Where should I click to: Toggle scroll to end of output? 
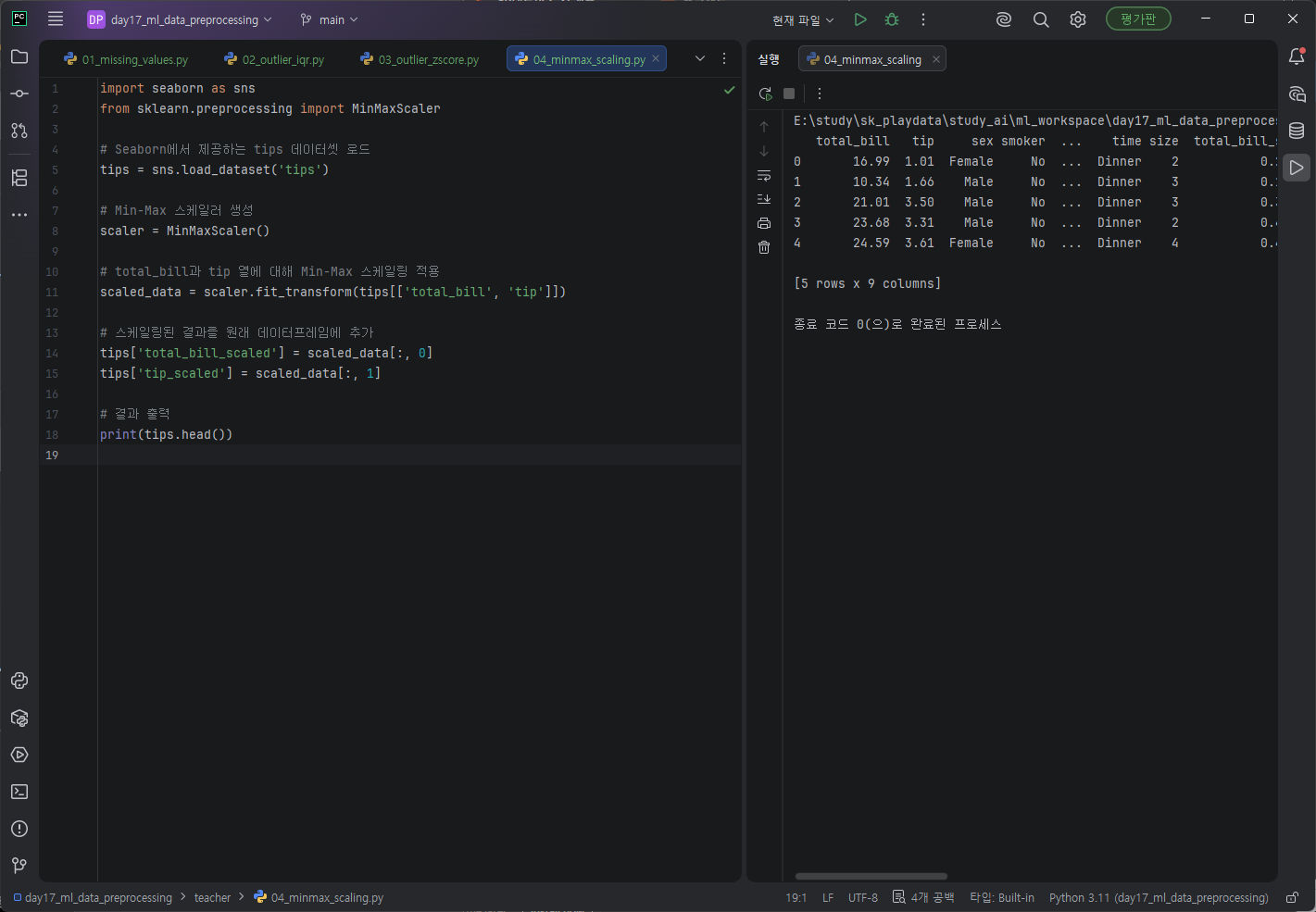764,199
